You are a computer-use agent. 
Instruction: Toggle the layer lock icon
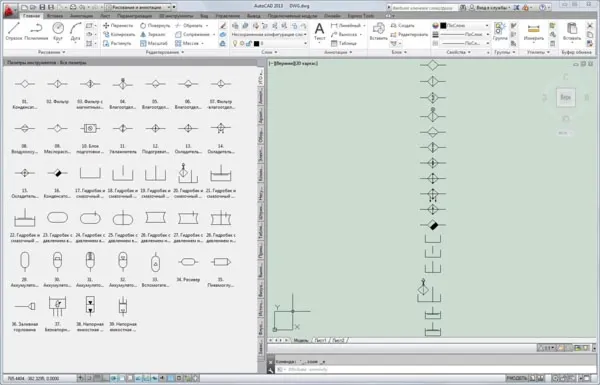pos(249,44)
